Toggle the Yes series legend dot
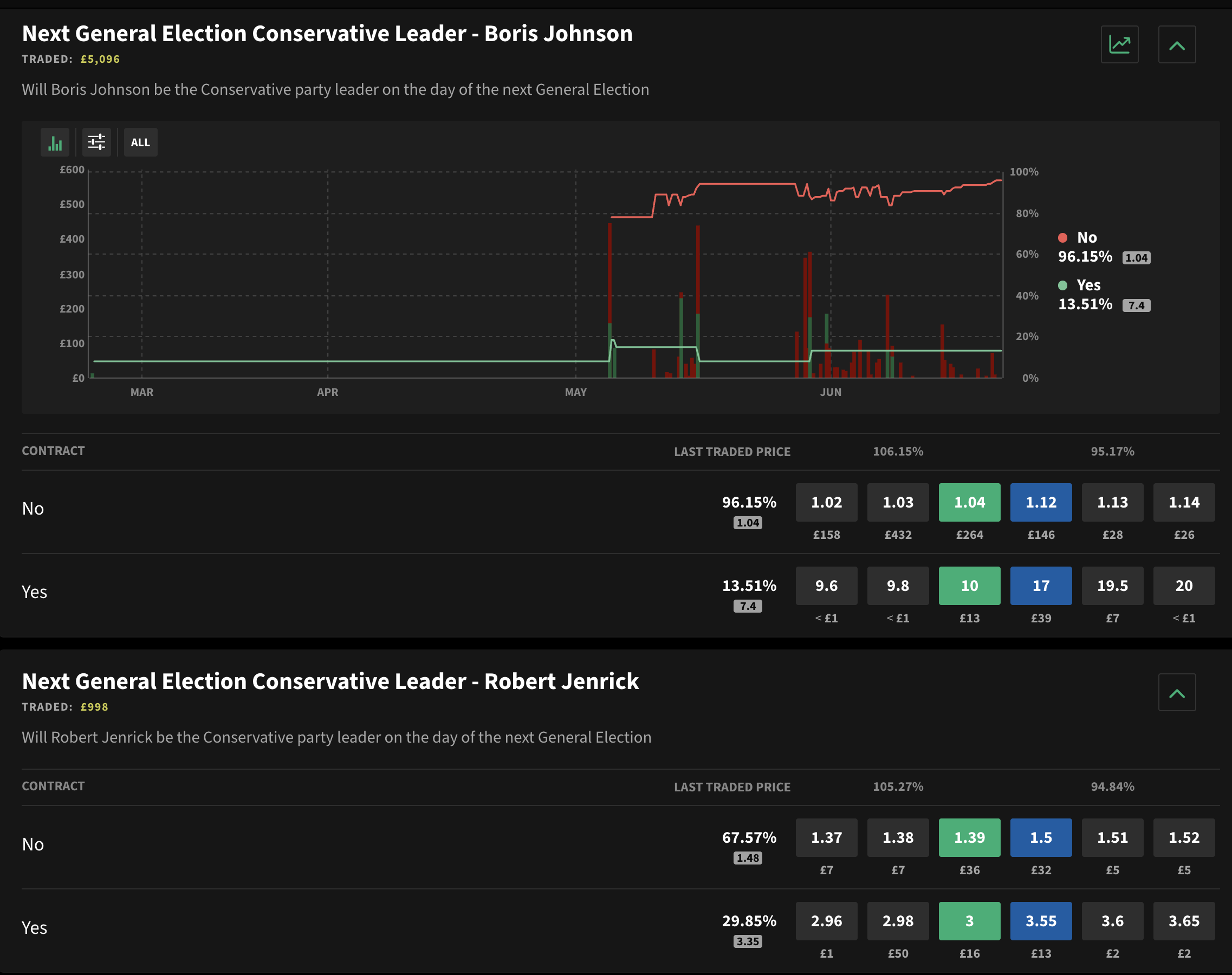 (x=1062, y=285)
